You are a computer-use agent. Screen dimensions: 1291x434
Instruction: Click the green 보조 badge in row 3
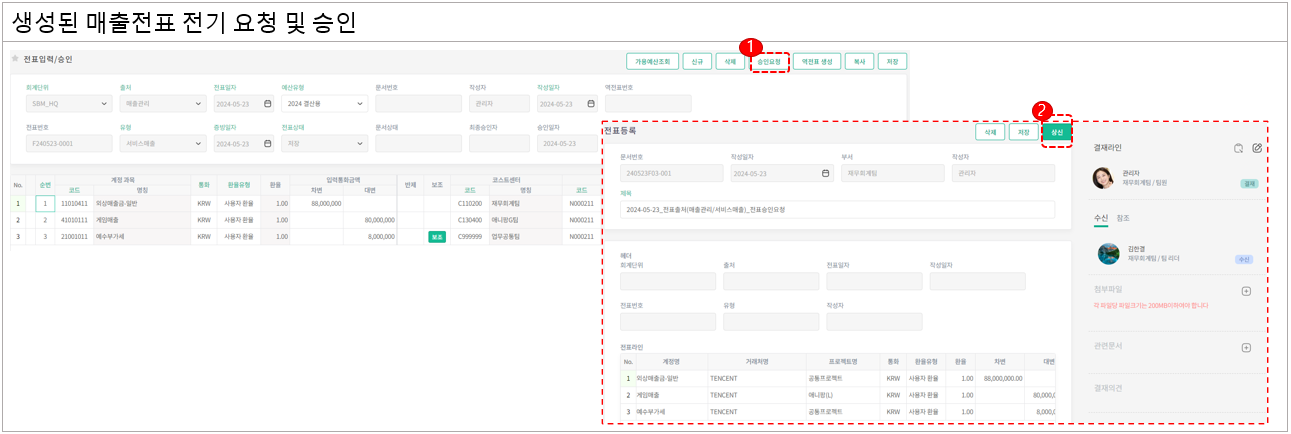point(436,237)
